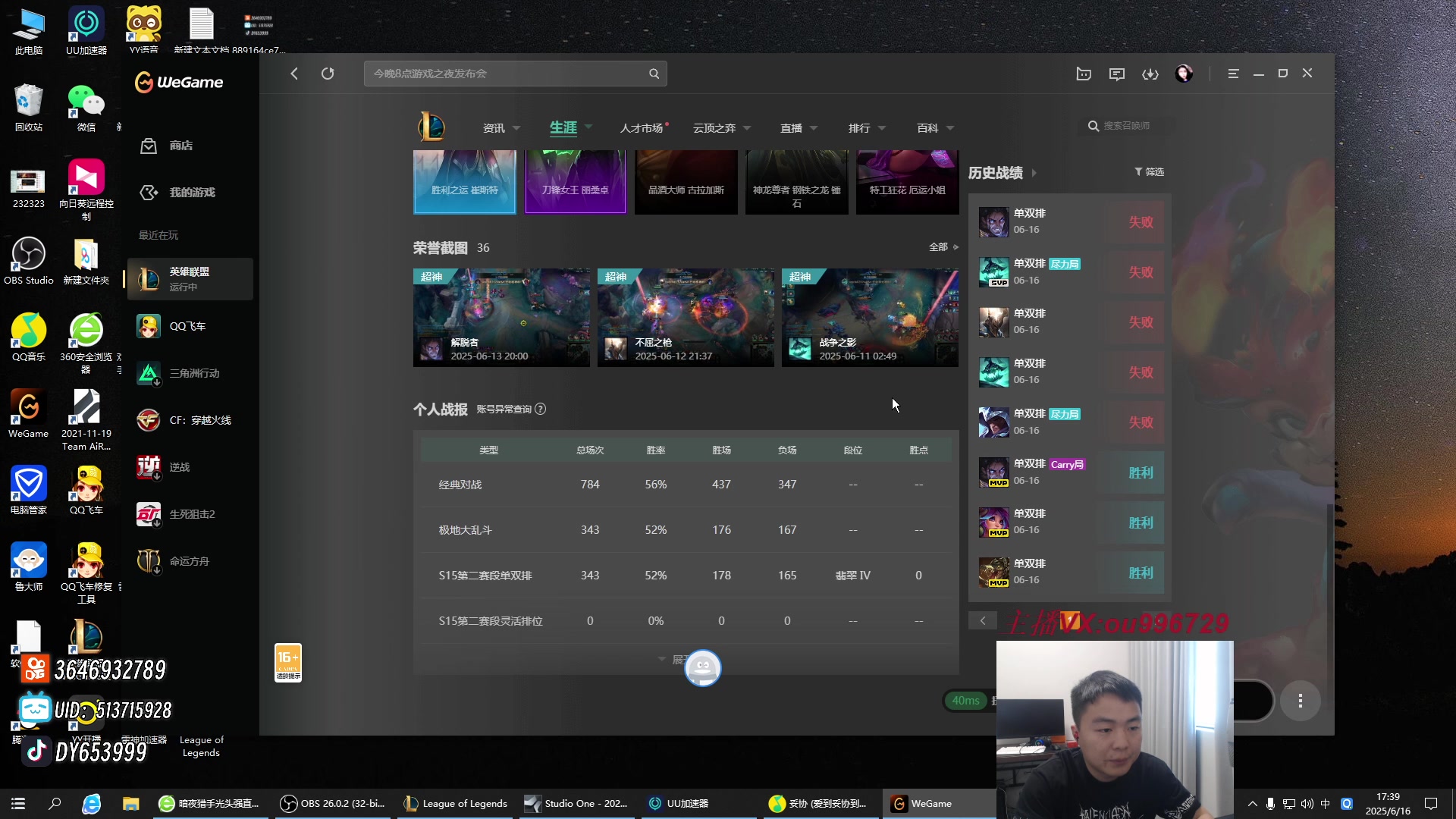
Task: Open the WeGame gift box icon
Action: 1084,74
